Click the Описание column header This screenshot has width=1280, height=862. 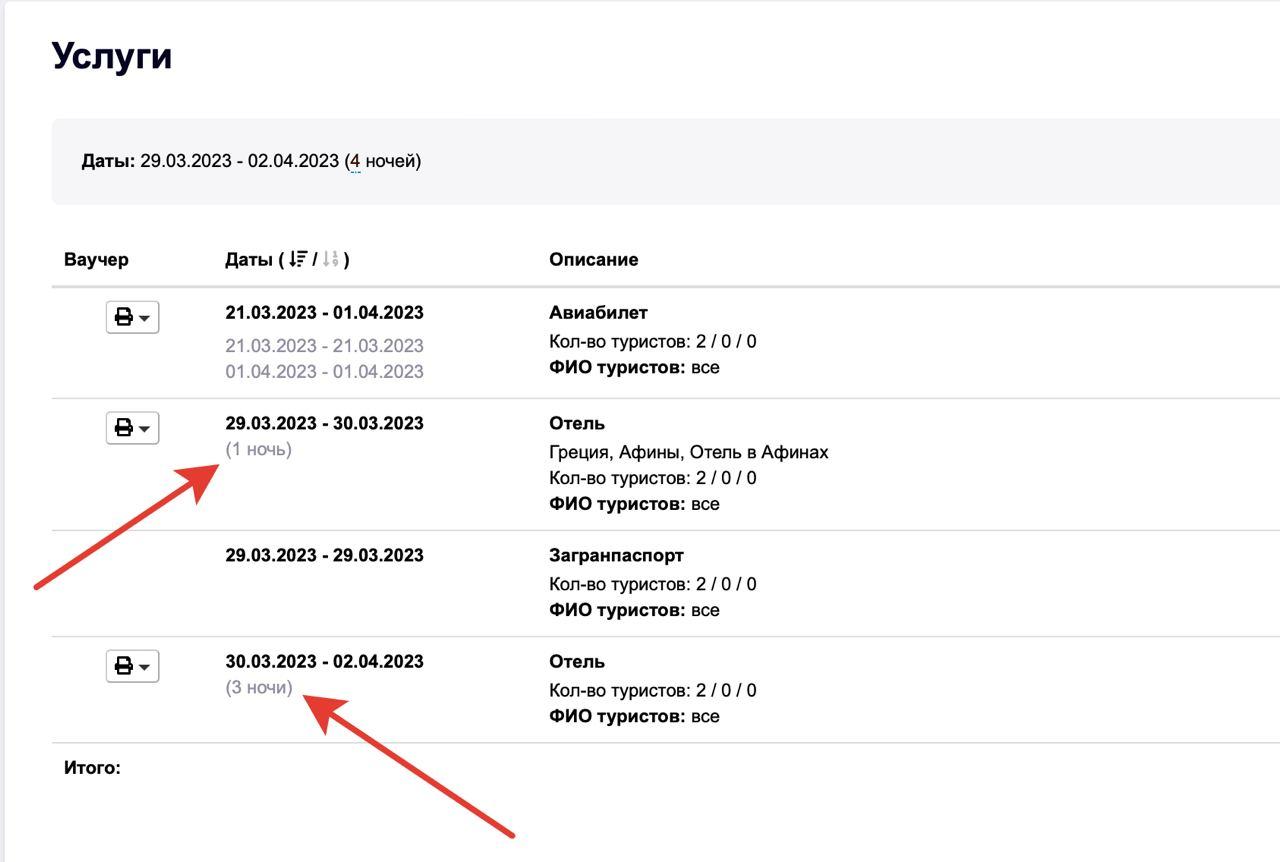593,260
